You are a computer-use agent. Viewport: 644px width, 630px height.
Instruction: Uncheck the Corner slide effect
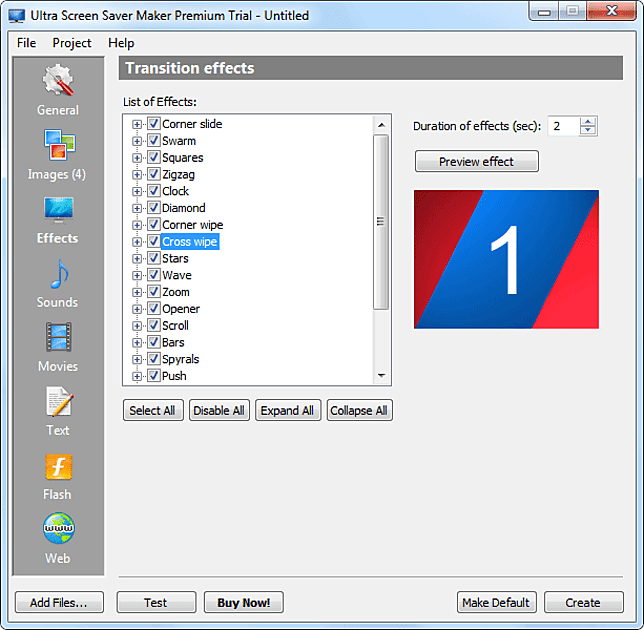154,123
